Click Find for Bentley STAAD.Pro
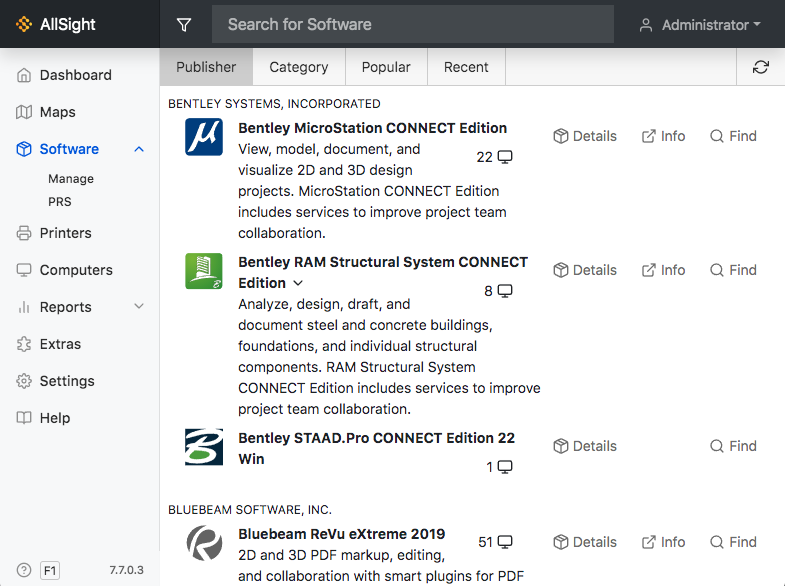785x586 pixels. point(733,446)
